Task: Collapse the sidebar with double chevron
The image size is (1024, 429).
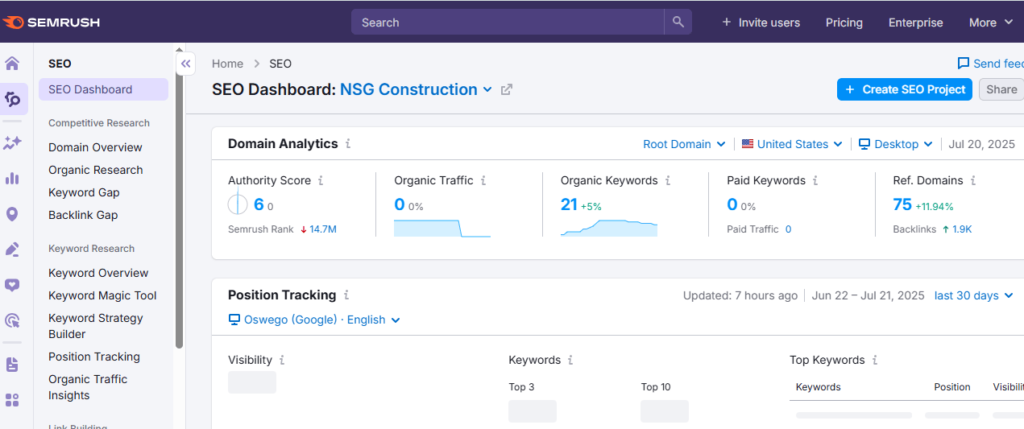Action: pyautogui.click(x=185, y=63)
